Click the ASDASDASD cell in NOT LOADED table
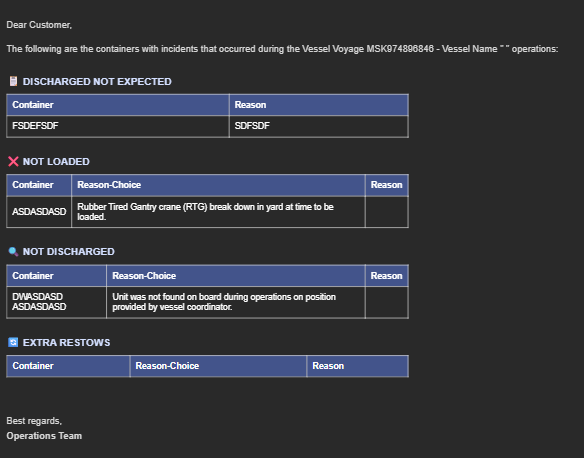The height and width of the screenshot is (458, 584). point(39,212)
